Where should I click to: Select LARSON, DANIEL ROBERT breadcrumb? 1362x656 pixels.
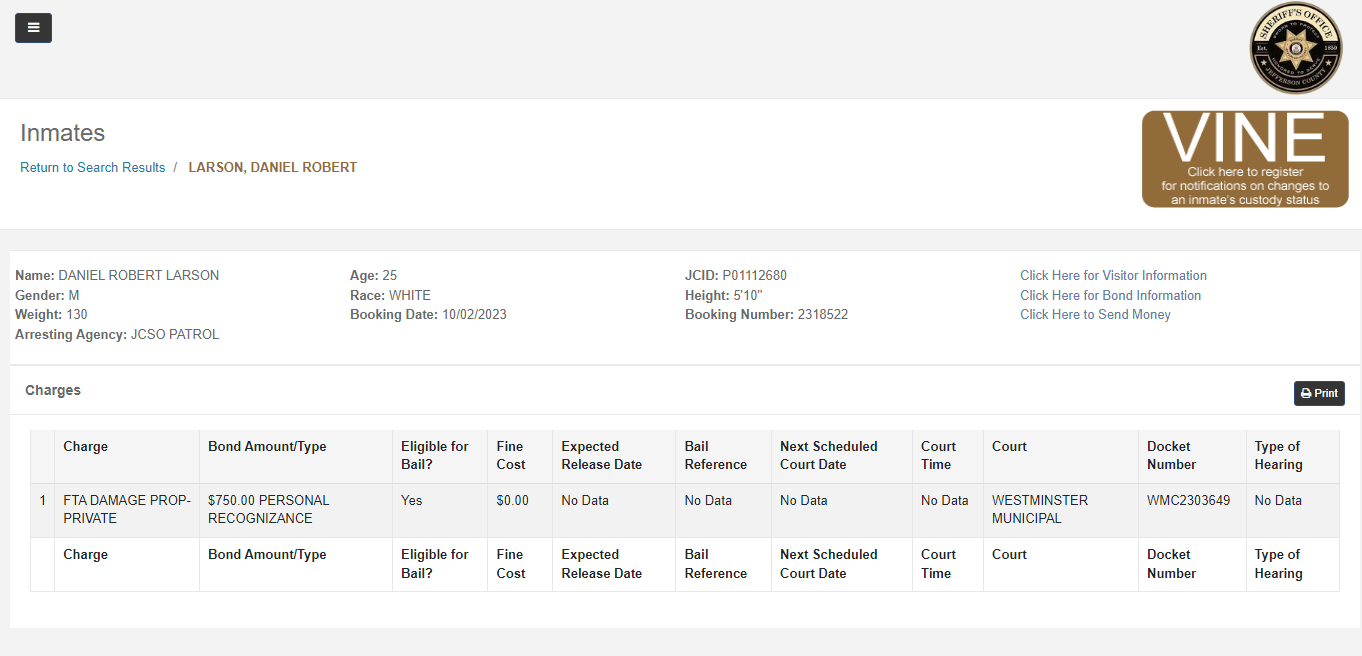pos(273,168)
